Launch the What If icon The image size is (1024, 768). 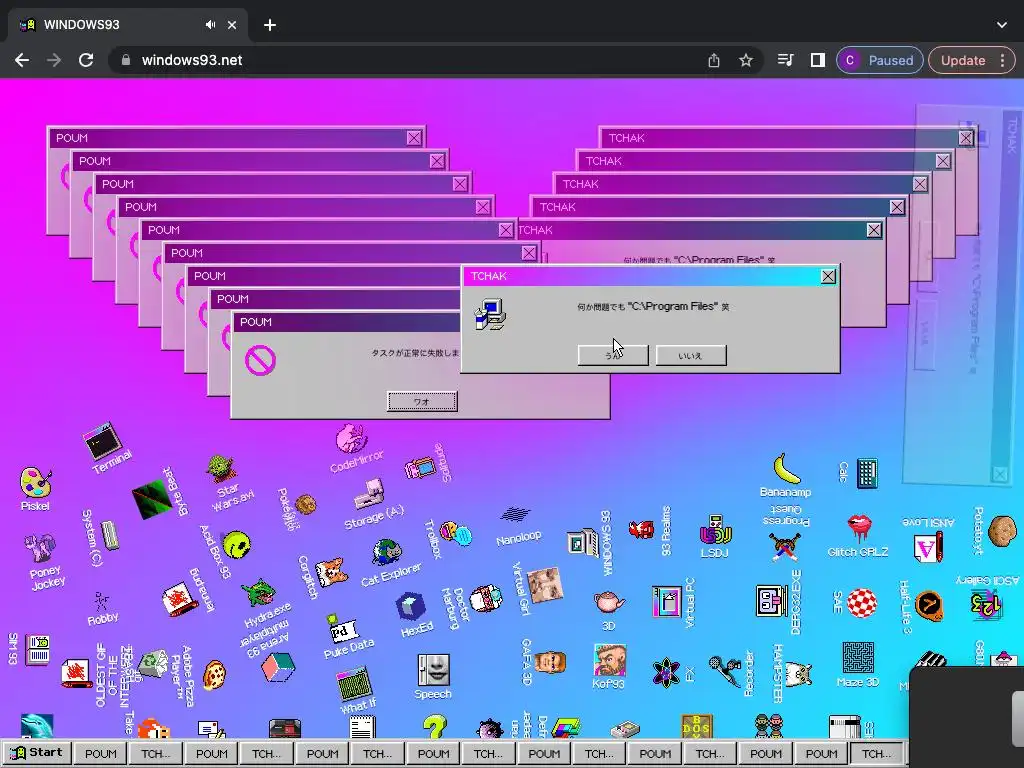pyautogui.click(x=354, y=682)
